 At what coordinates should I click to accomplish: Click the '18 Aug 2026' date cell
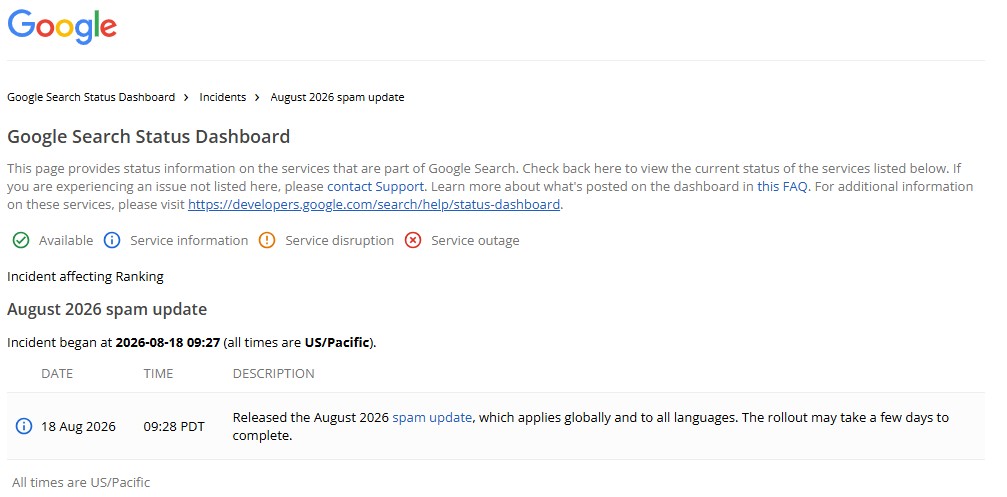pyautogui.click(x=78, y=426)
